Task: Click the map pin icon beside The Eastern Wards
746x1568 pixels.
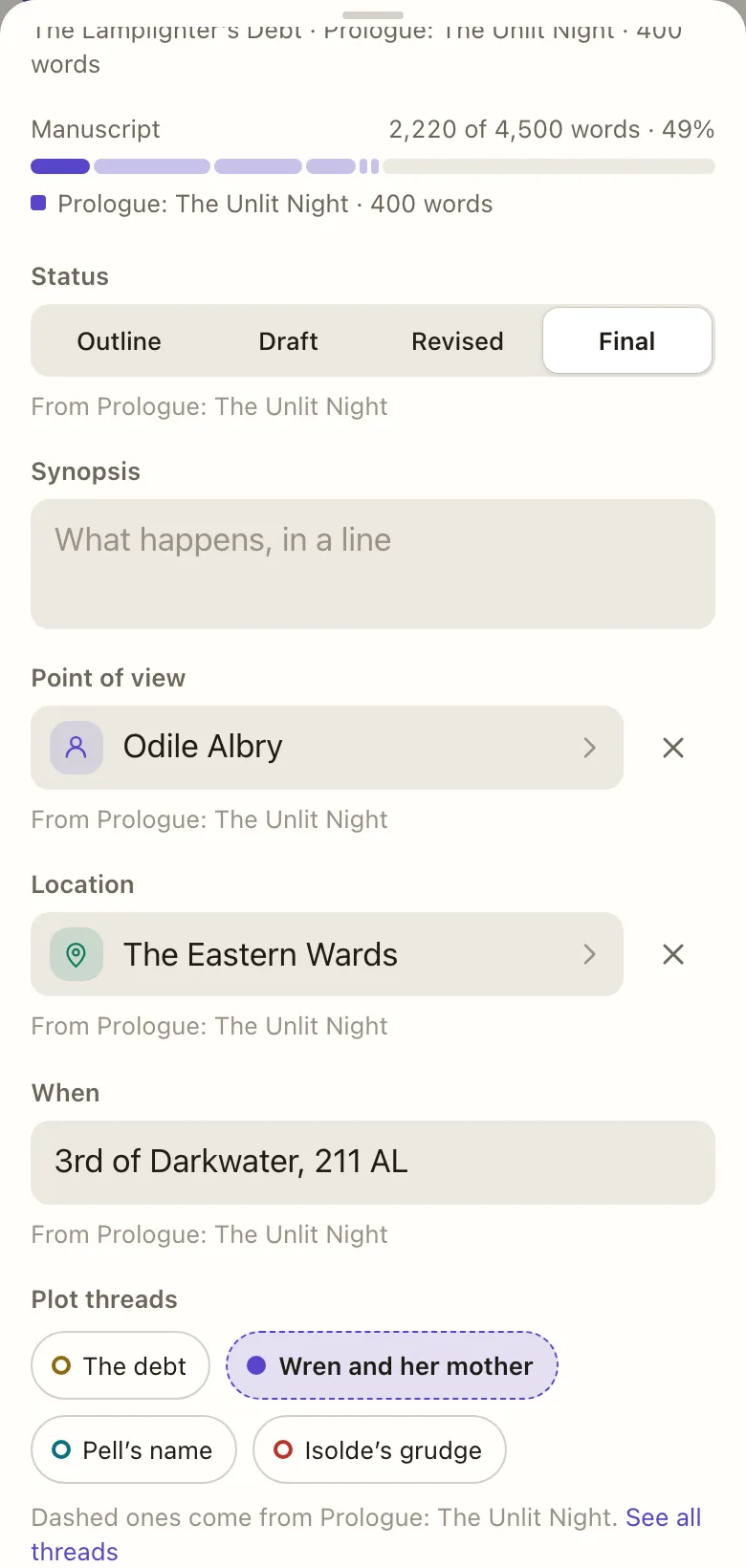Action: [x=77, y=954]
